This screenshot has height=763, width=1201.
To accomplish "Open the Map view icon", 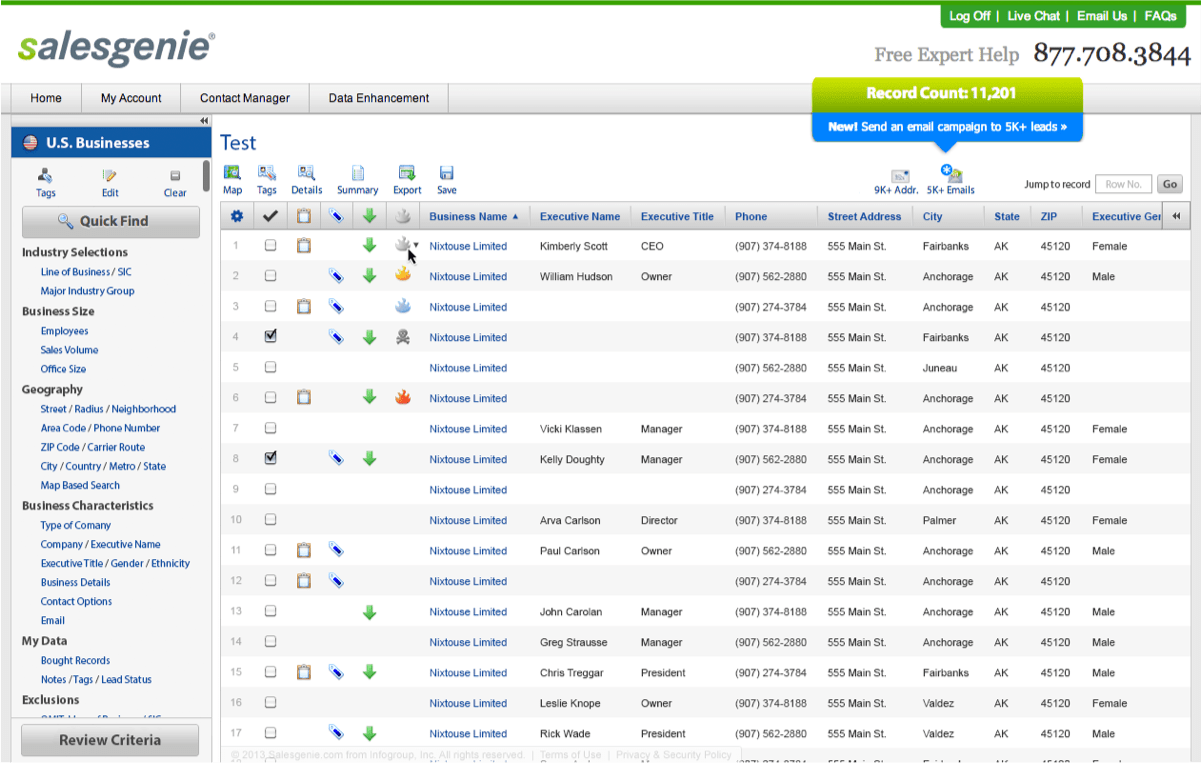I will click(232, 173).
